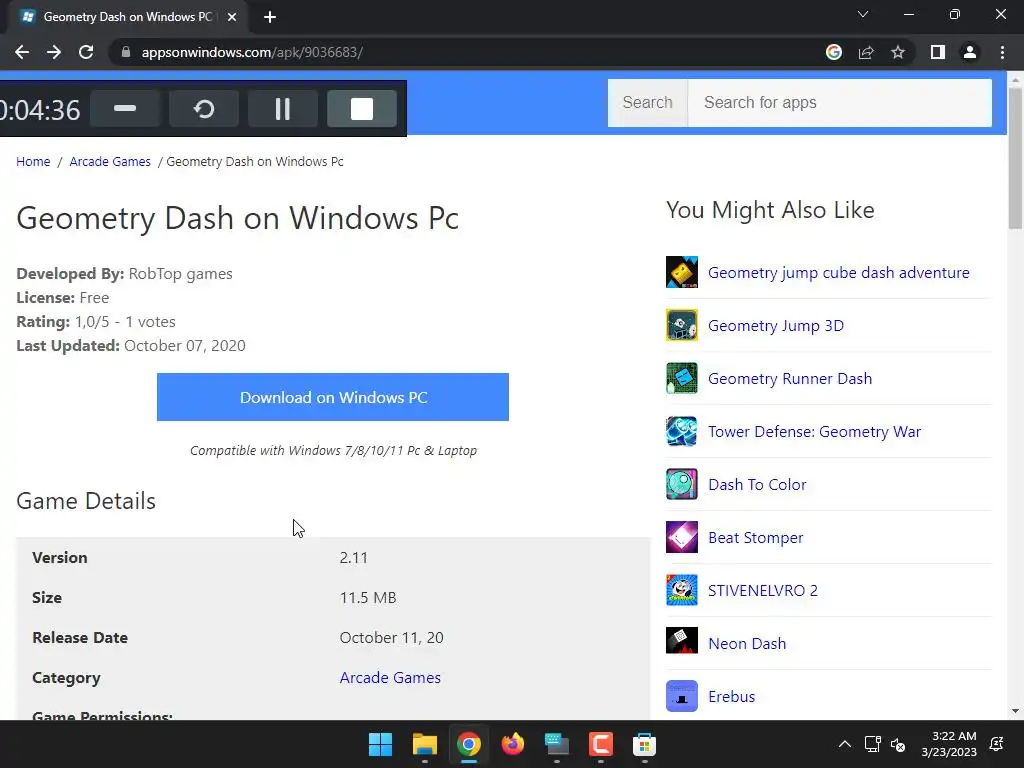This screenshot has width=1024, height=768.
Task: Click the Dash To Color icon
Action: (x=682, y=484)
